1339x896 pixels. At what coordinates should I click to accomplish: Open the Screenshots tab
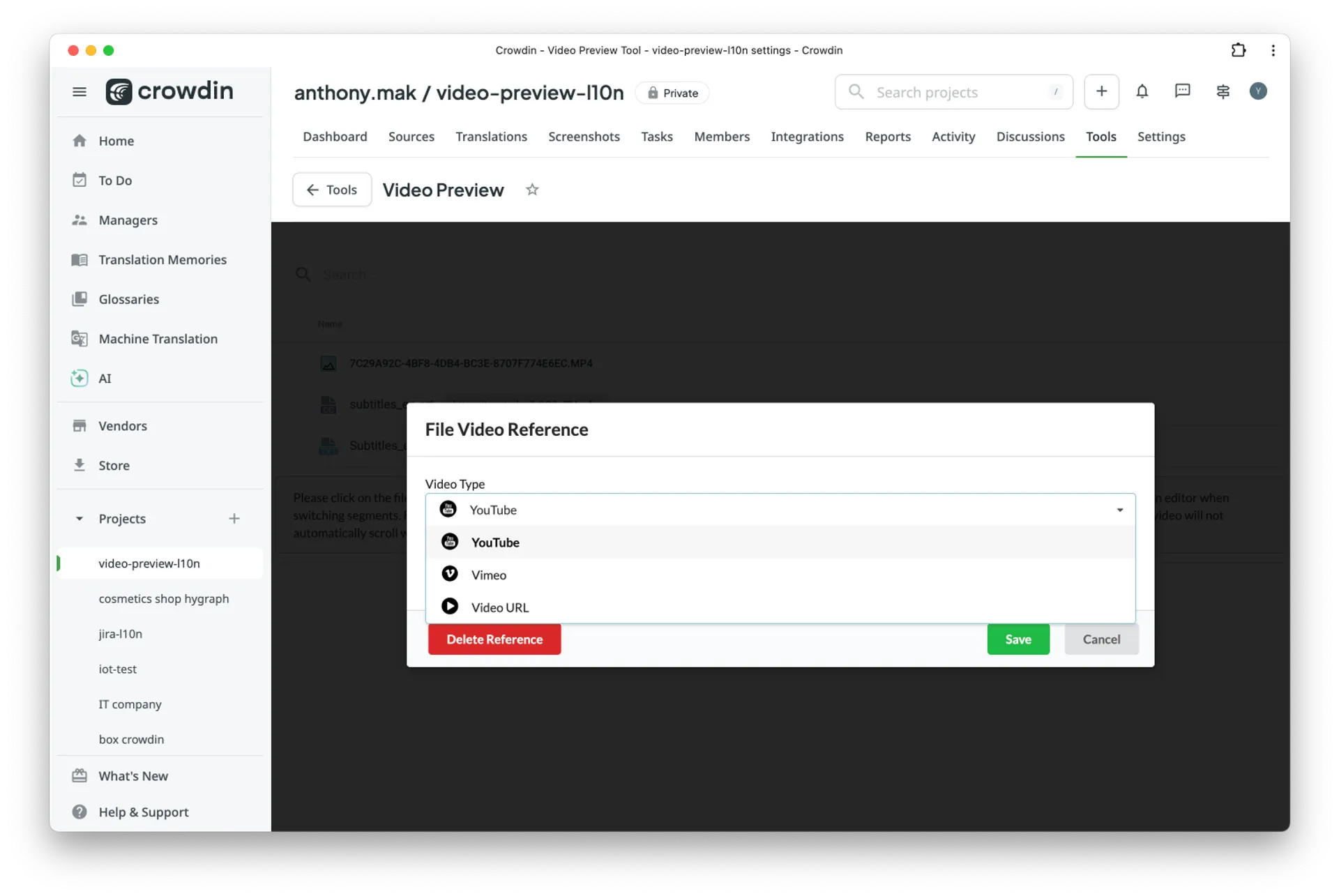(x=584, y=137)
